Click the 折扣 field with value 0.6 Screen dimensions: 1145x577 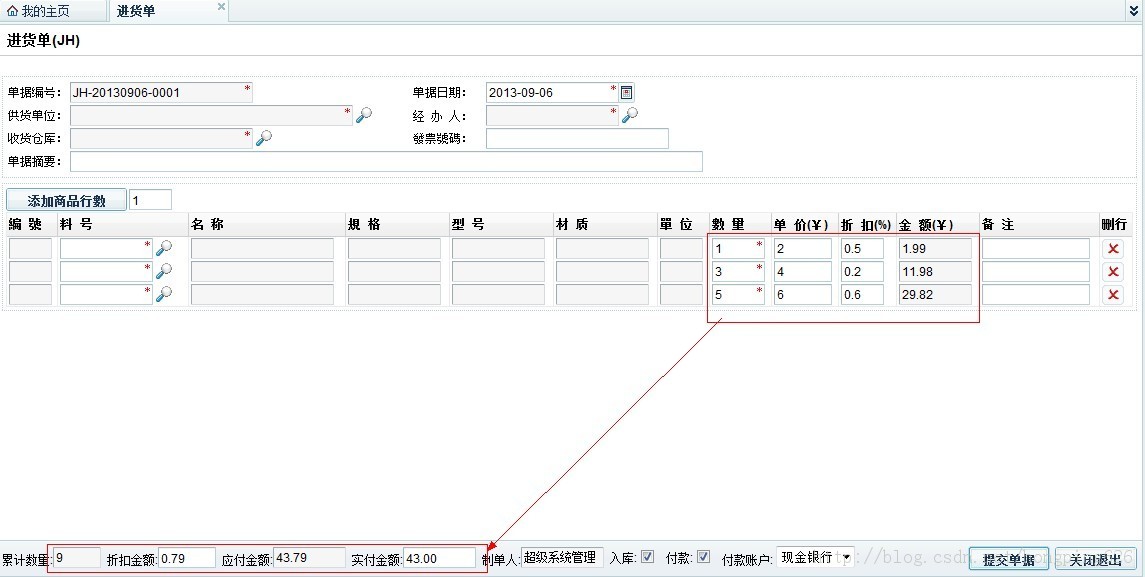[x=862, y=294]
